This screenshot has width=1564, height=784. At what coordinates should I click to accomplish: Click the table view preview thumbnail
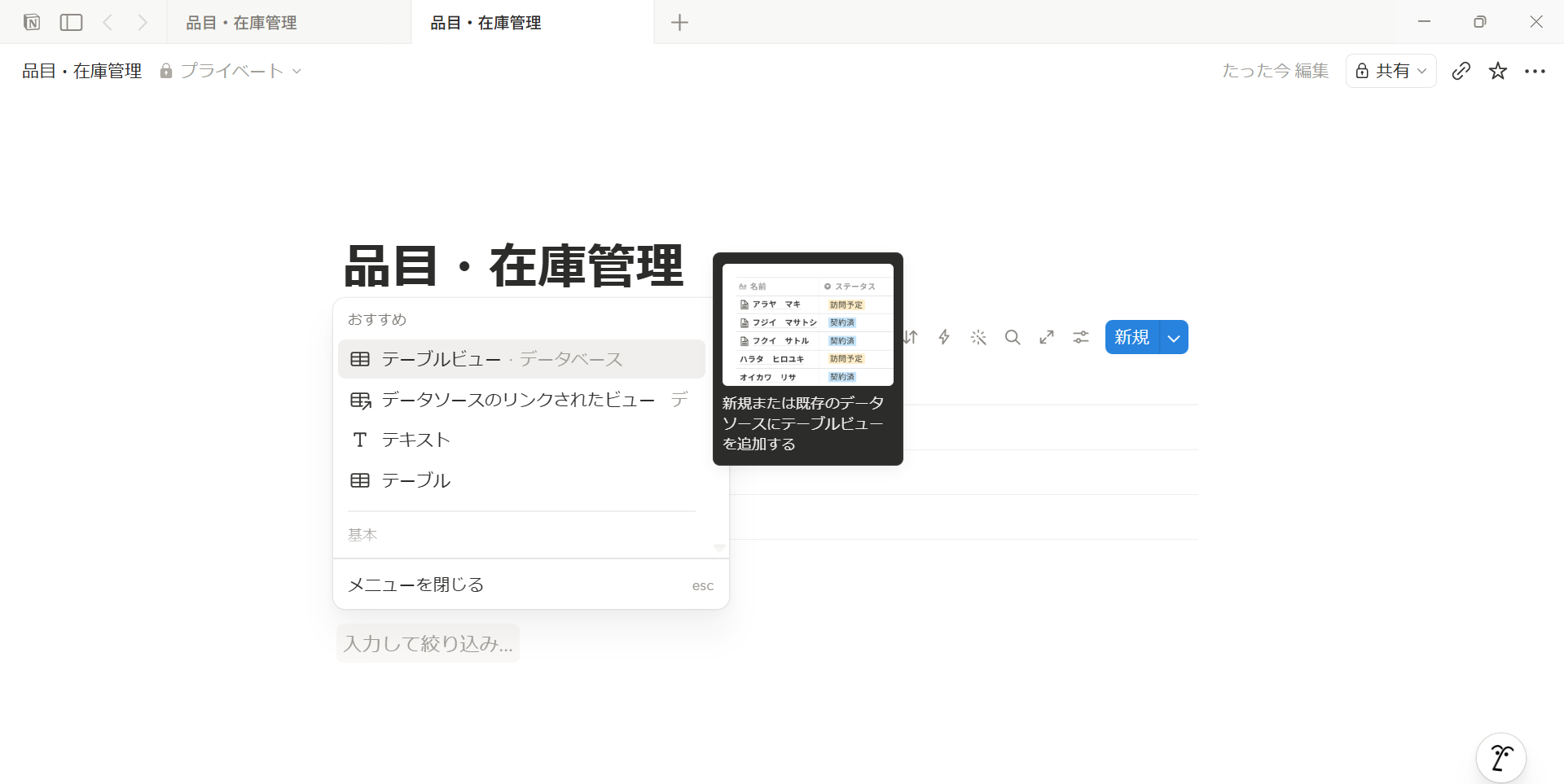[808, 325]
